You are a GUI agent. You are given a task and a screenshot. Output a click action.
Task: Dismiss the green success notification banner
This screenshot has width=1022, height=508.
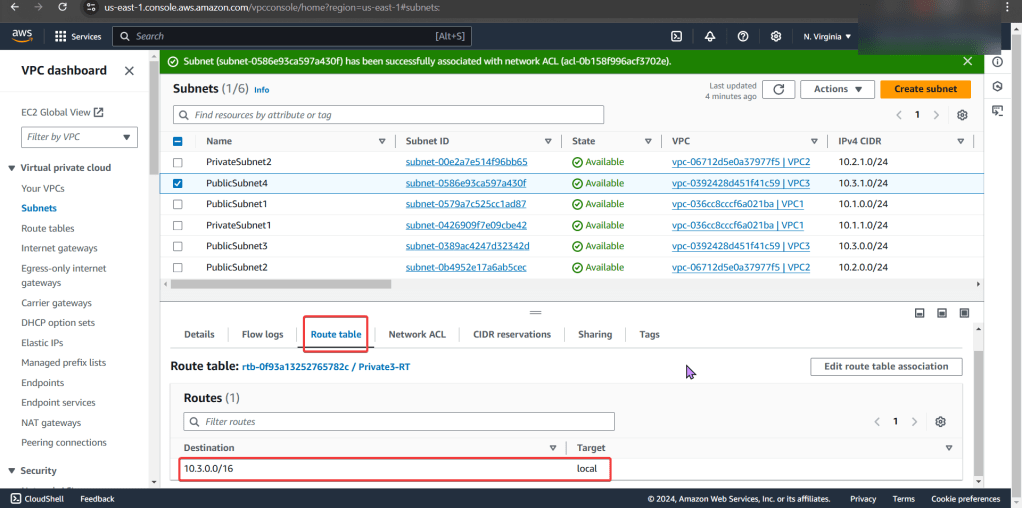coord(967,61)
